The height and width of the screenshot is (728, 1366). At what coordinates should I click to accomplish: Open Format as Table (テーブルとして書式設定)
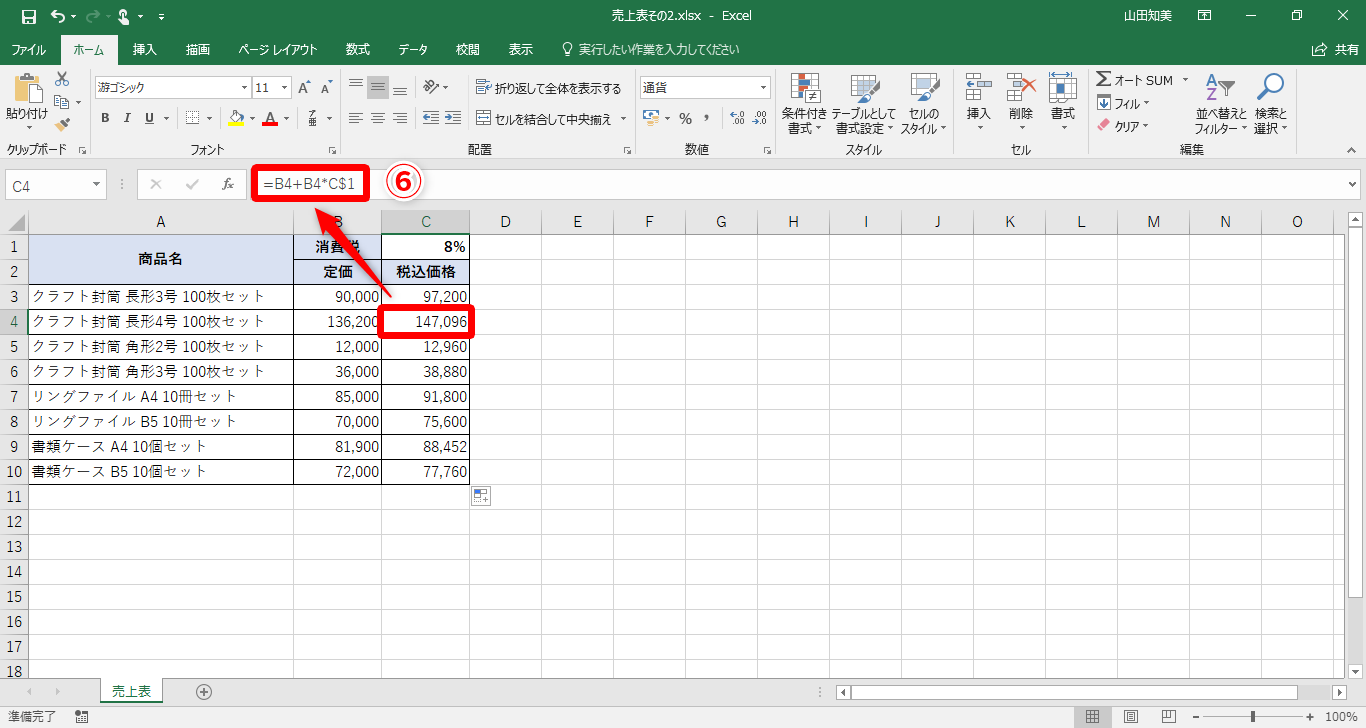click(x=863, y=104)
